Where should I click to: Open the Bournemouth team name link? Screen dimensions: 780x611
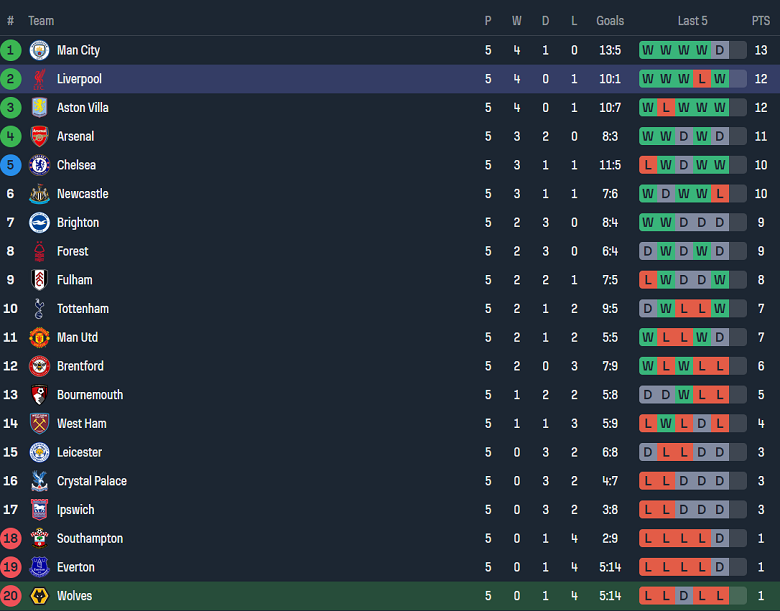[x=90, y=395]
